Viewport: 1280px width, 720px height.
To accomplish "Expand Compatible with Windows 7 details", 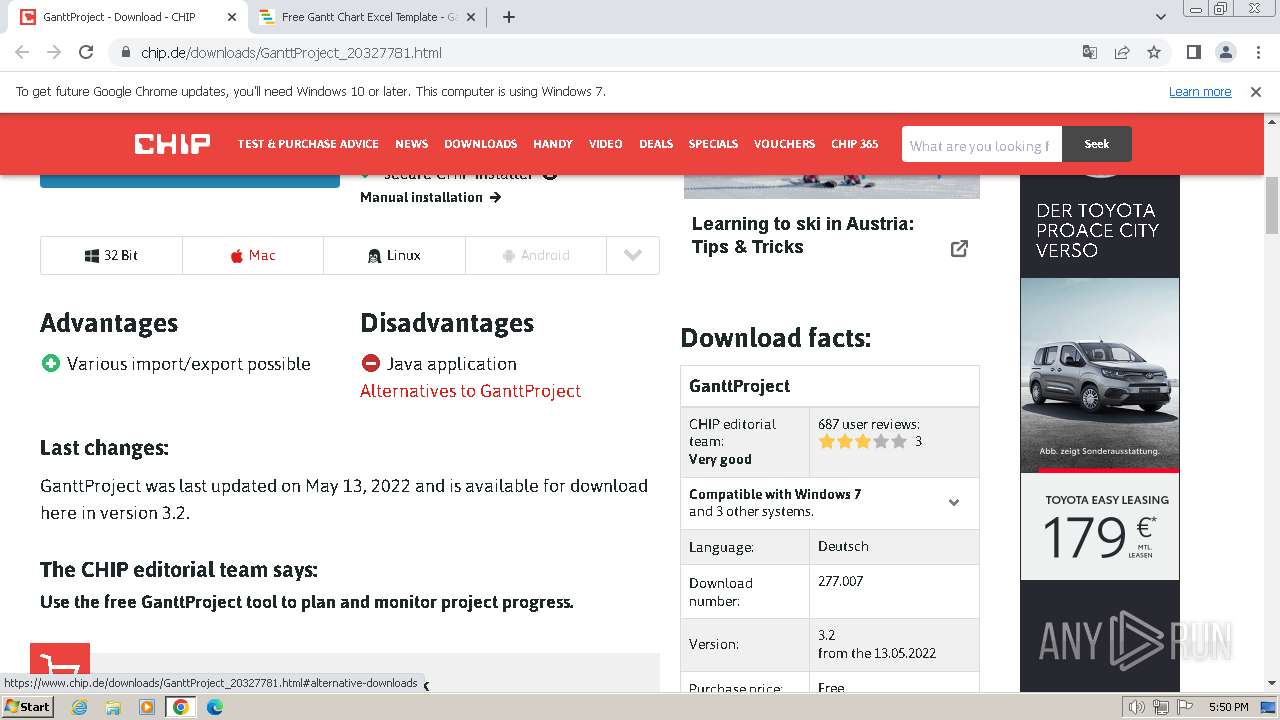I will tap(954, 503).
